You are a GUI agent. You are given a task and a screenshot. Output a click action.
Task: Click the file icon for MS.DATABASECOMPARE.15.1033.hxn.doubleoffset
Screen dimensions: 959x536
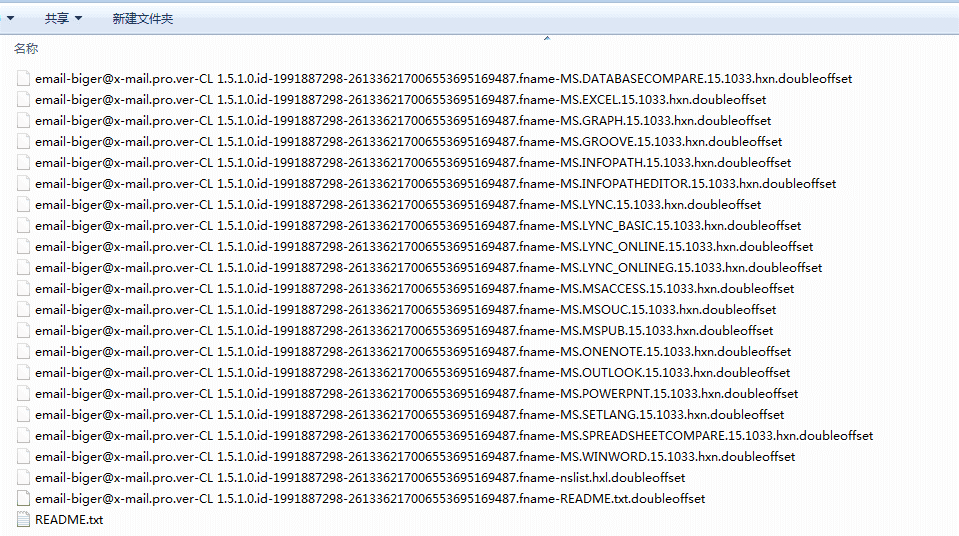[x=23, y=78]
